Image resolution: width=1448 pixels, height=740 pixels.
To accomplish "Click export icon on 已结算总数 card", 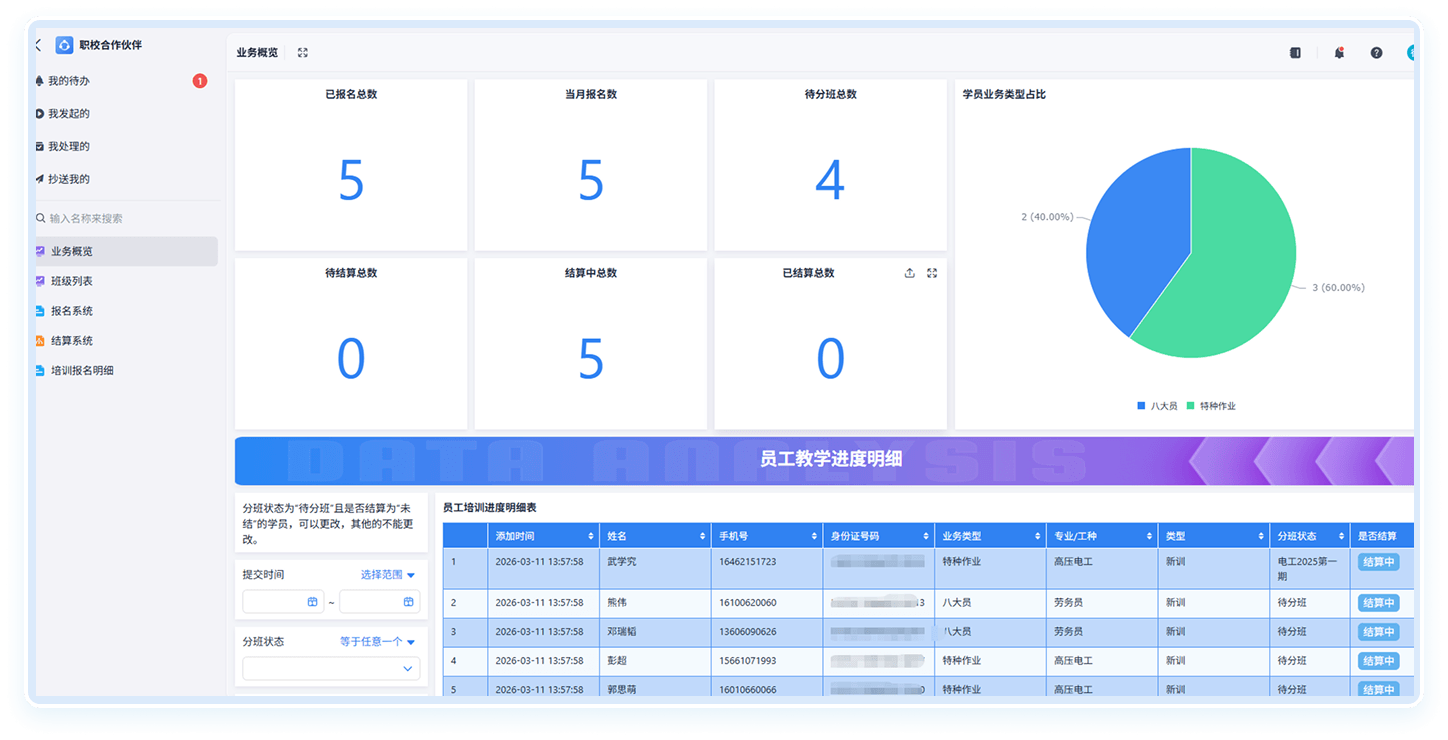I will [x=909, y=273].
